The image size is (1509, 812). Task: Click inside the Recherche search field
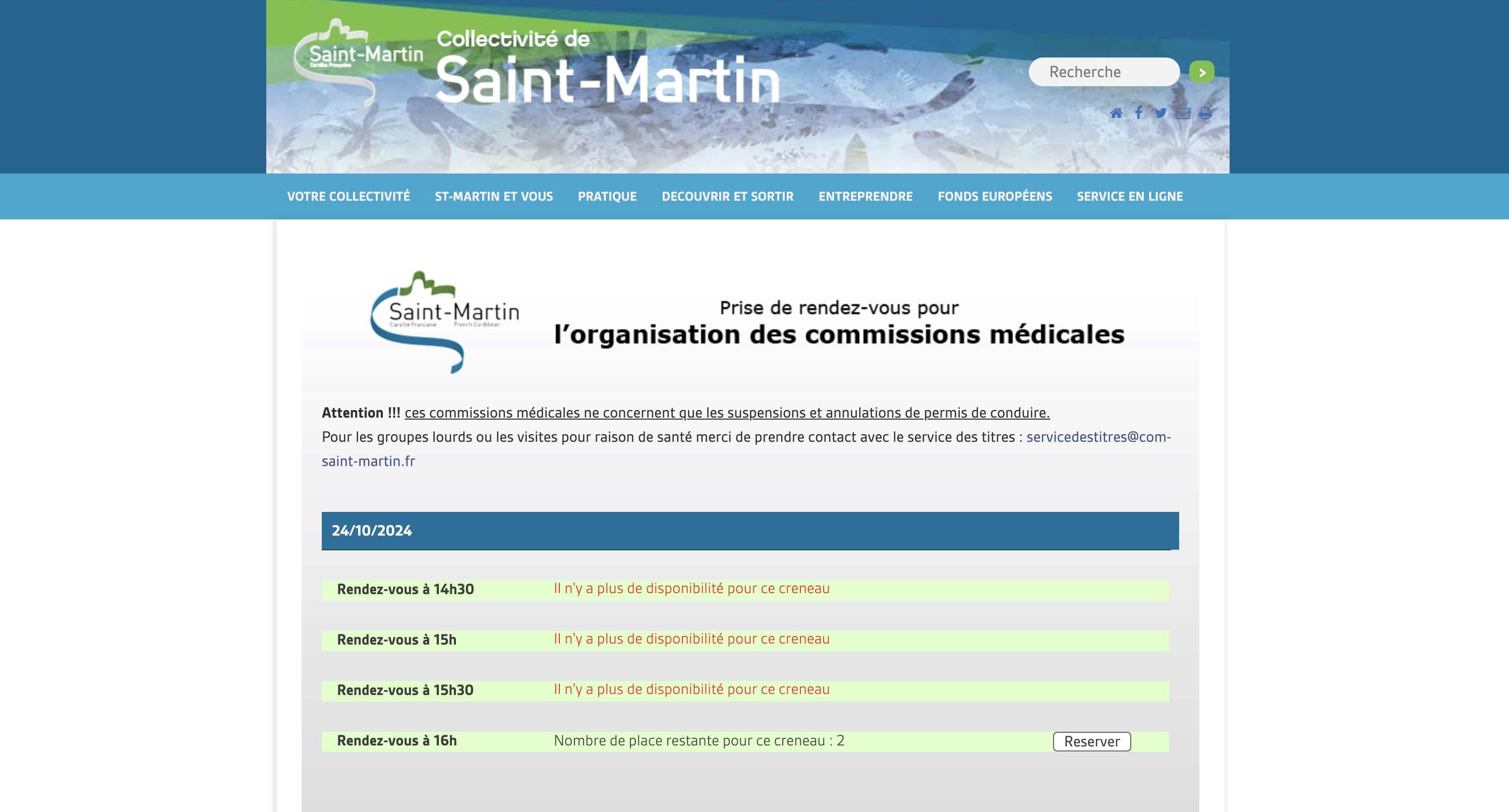[x=1105, y=71]
